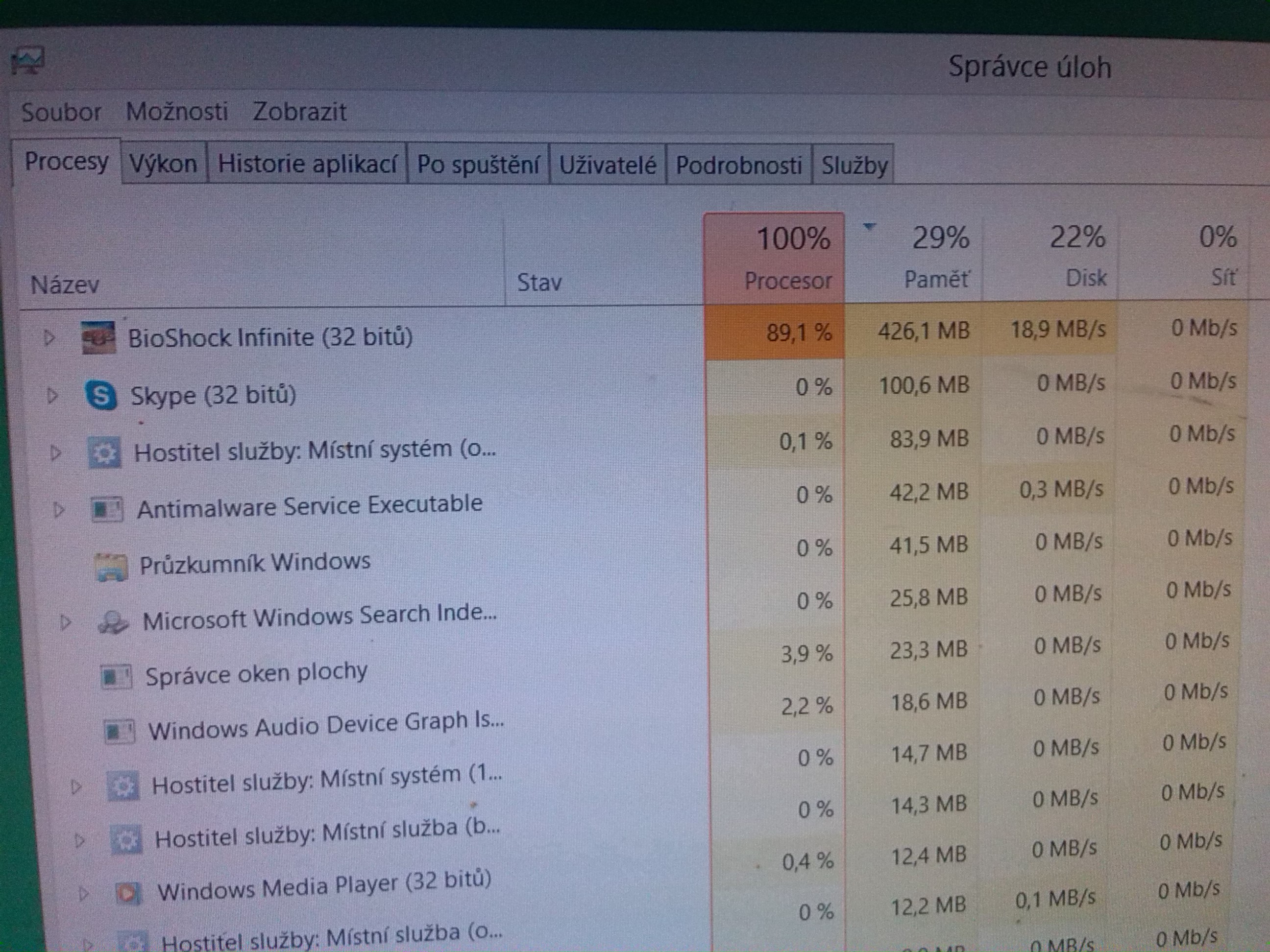Expand Antimalware Service Executable entry
The width and height of the screenshot is (1270, 952).
tap(59, 510)
